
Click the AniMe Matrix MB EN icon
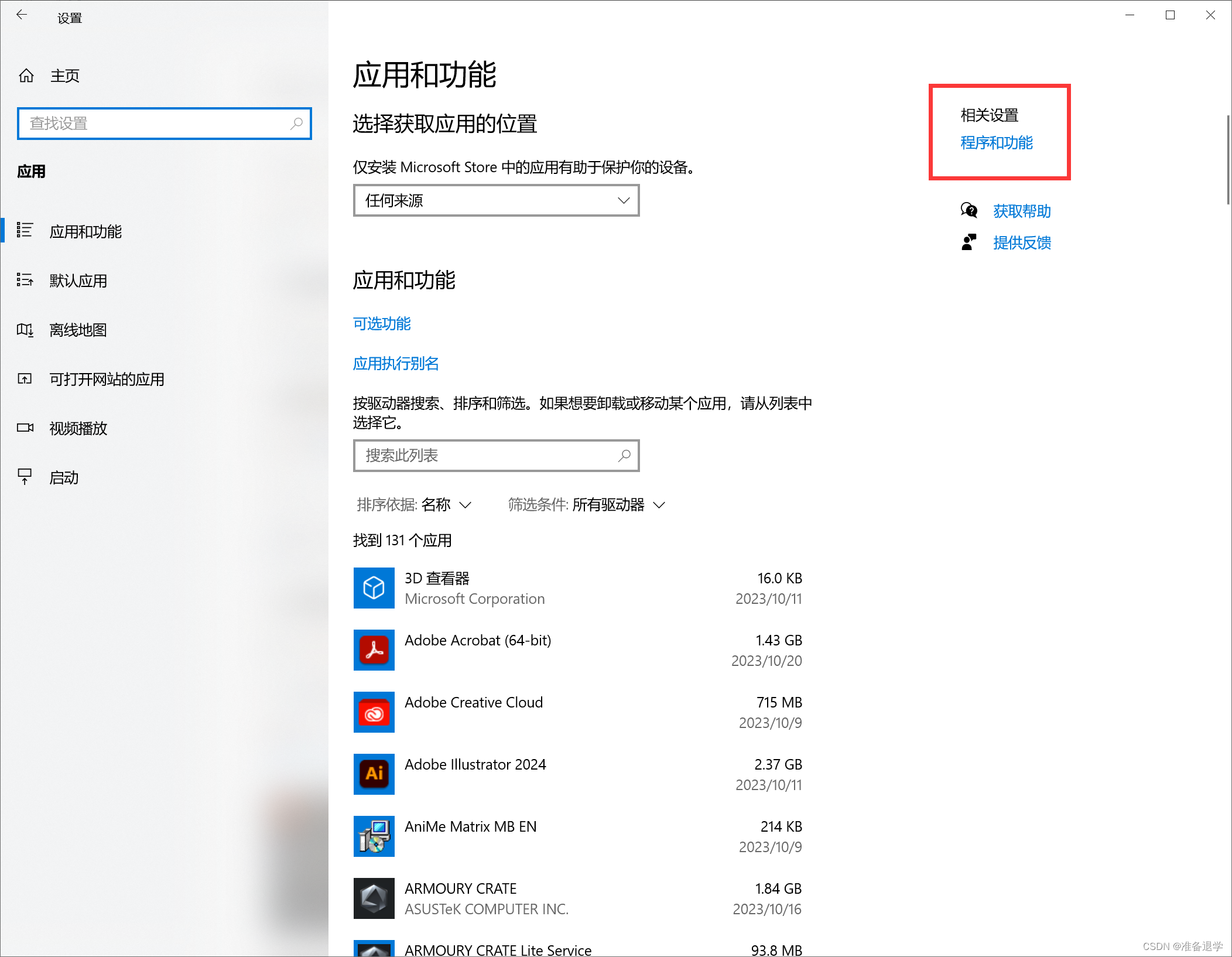point(374,836)
